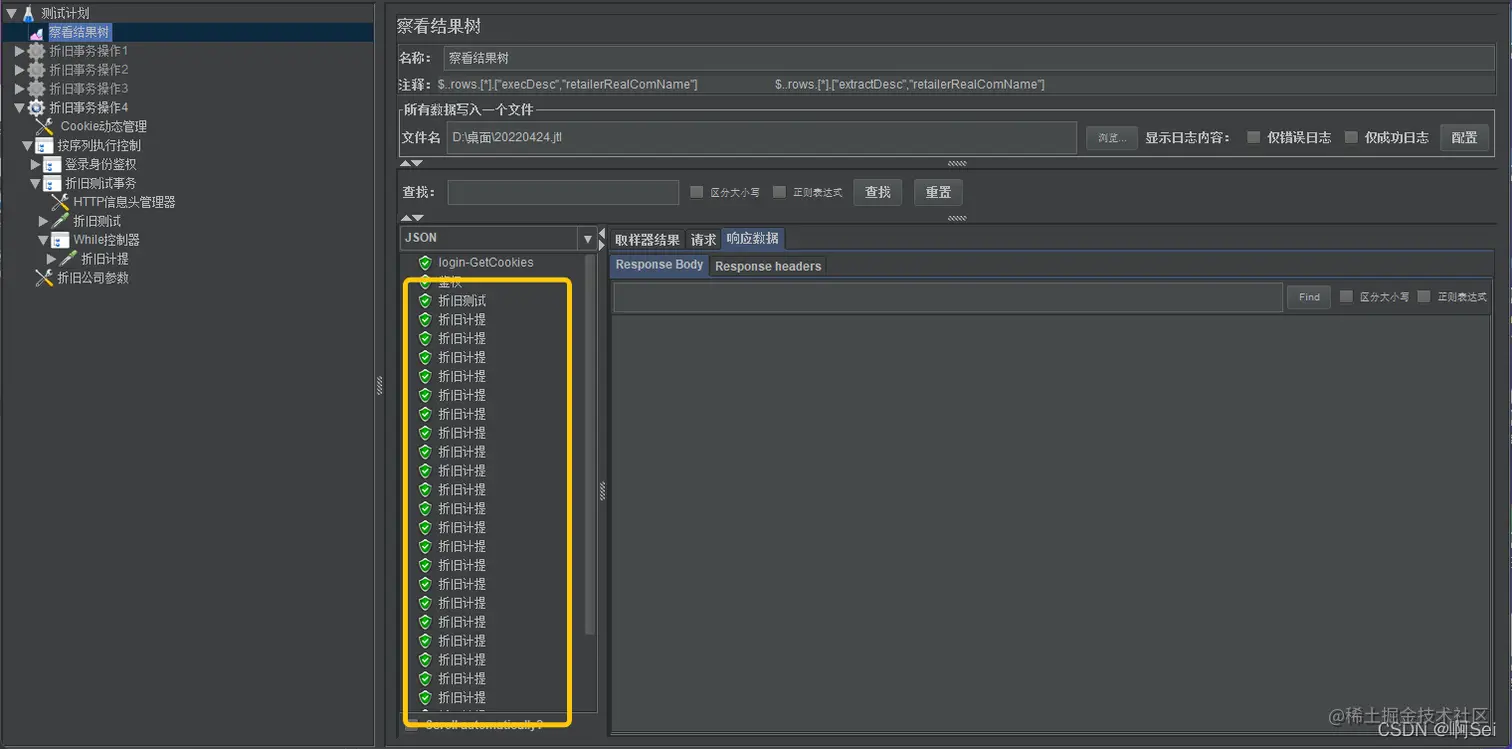Click the 配置 button

pos(1464,138)
